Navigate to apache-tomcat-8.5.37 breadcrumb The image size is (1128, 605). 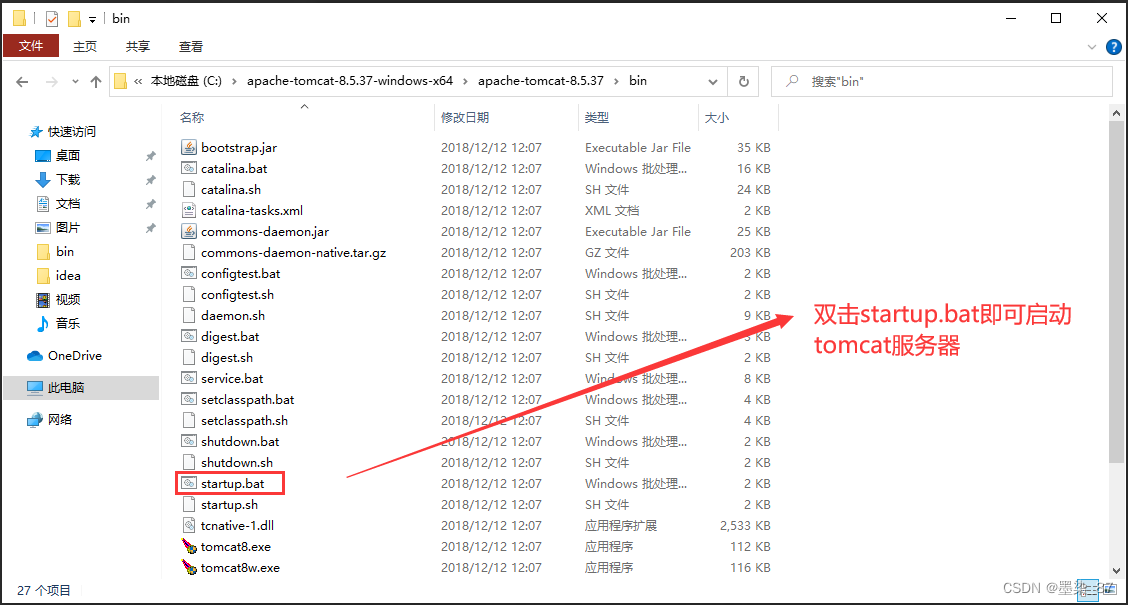(540, 81)
